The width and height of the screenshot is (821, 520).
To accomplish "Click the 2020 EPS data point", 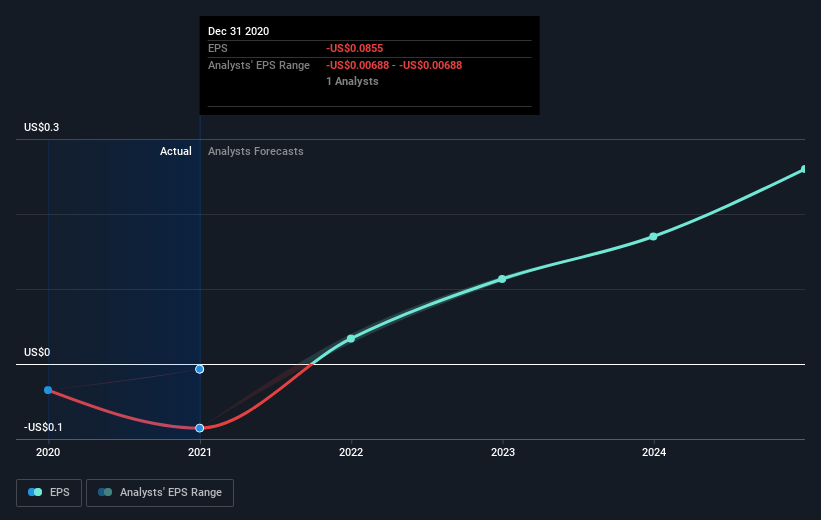I will coord(48,390).
